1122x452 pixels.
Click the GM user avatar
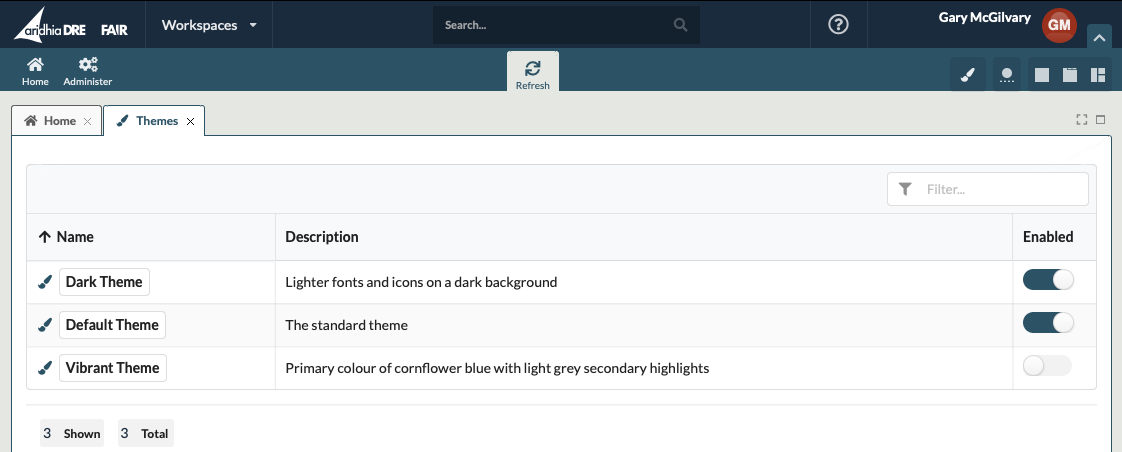(x=1059, y=26)
